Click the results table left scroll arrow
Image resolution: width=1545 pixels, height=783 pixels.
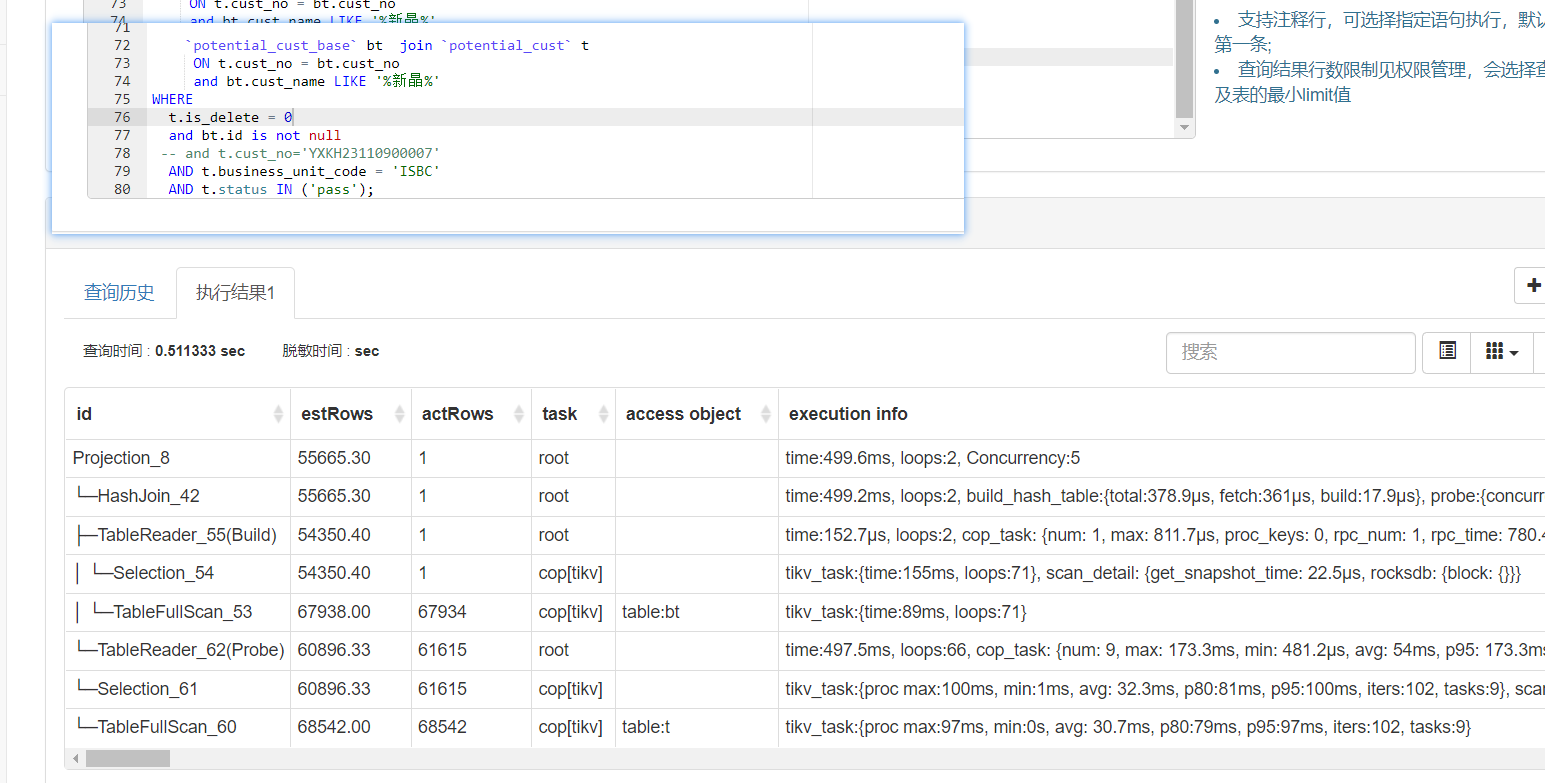click(74, 759)
